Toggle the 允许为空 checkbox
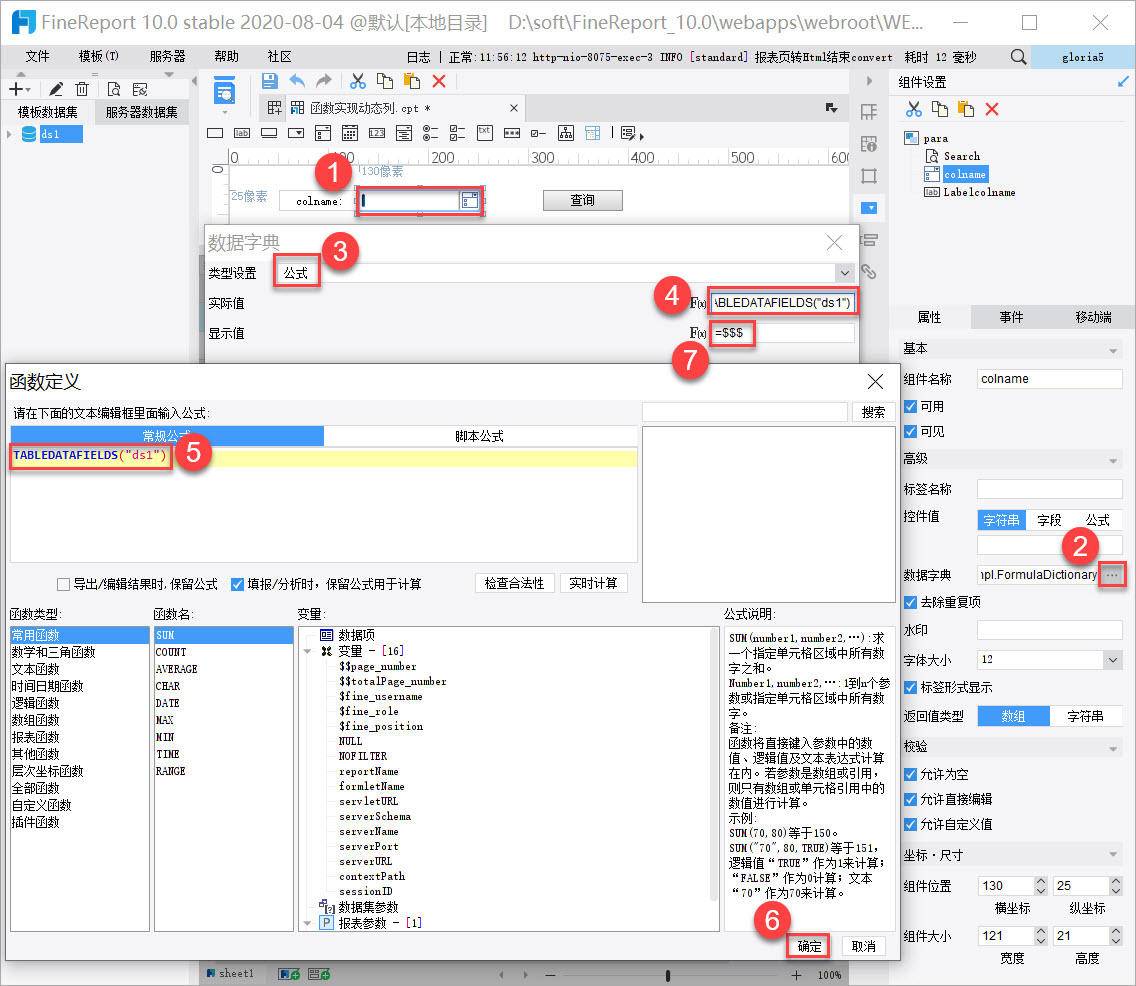The width and height of the screenshot is (1136, 986). (911, 774)
